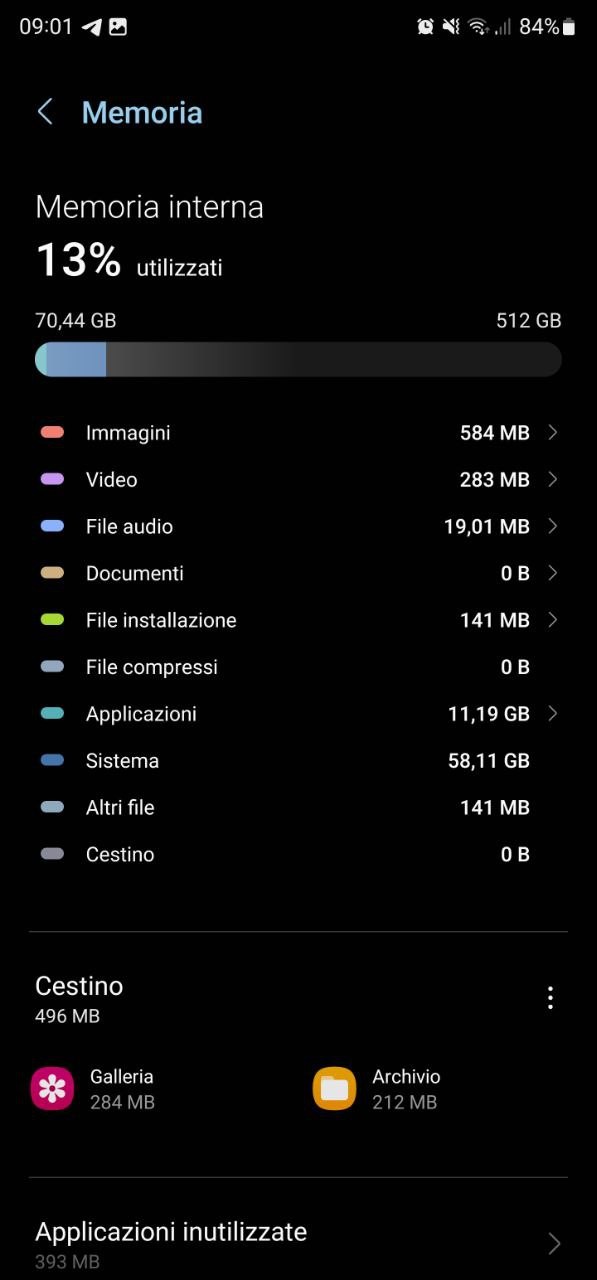Tap the back arrow next to Memoria
Image resolution: width=597 pixels, height=1280 pixels.
point(45,112)
